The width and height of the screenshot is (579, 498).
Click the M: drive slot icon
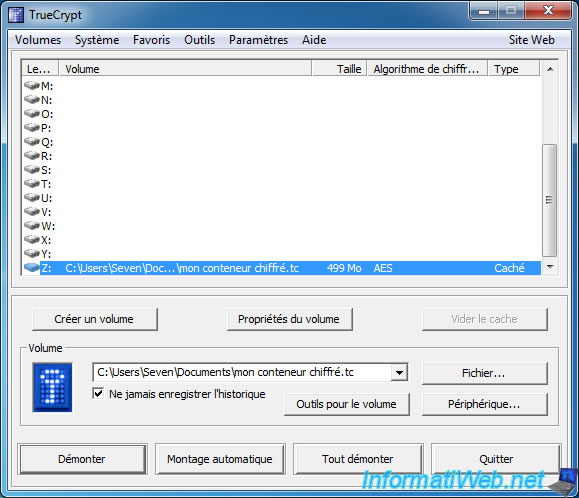tap(32, 85)
